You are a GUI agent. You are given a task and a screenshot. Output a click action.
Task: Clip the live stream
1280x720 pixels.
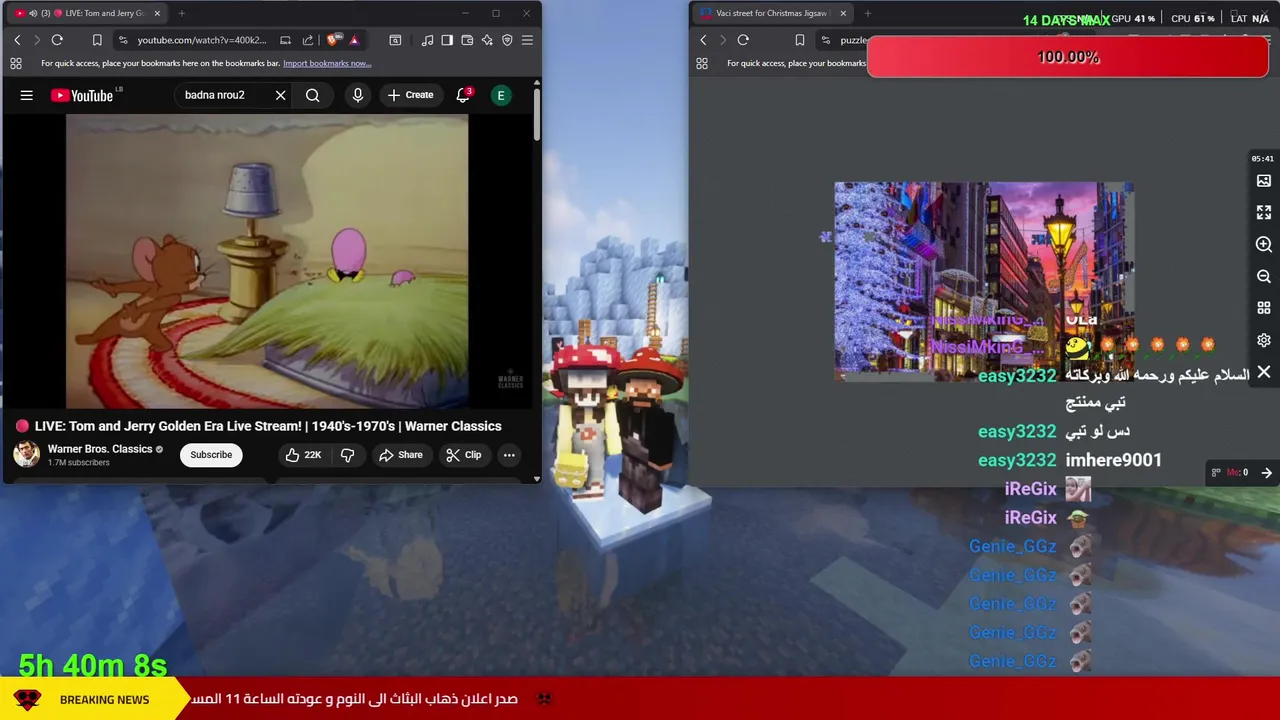point(464,455)
